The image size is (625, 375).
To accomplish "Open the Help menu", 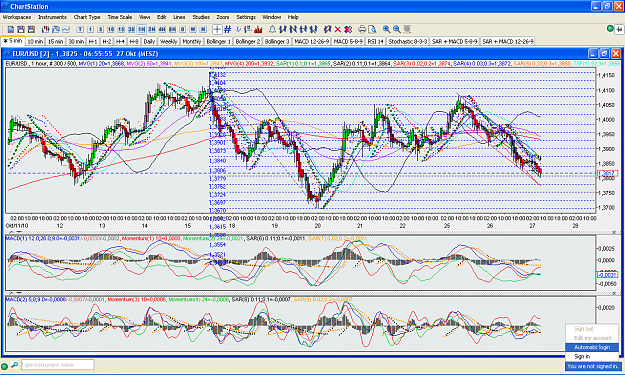I will pyautogui.click(x=293, y=17).
